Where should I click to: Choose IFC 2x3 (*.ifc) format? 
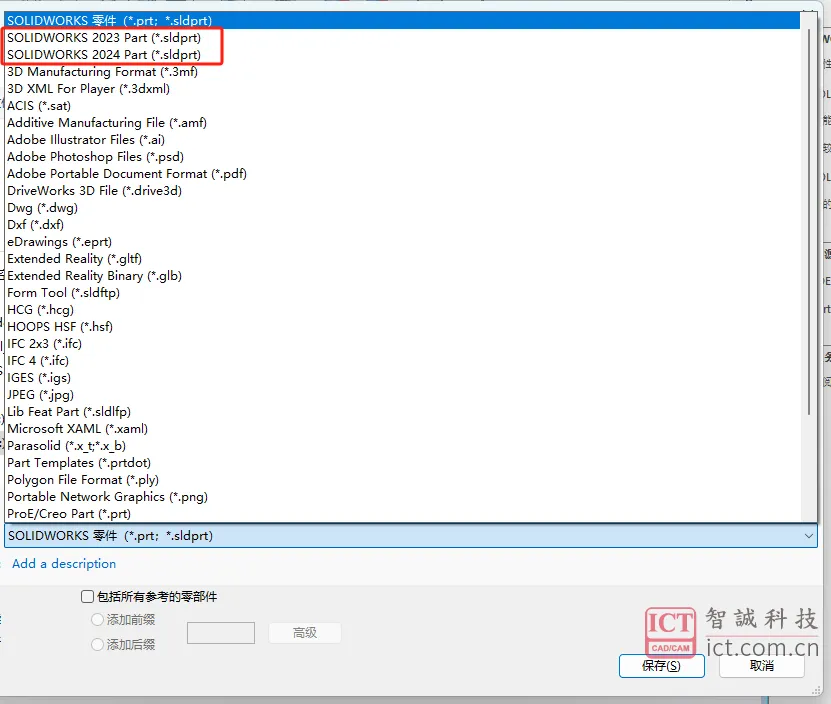[402, 343]
